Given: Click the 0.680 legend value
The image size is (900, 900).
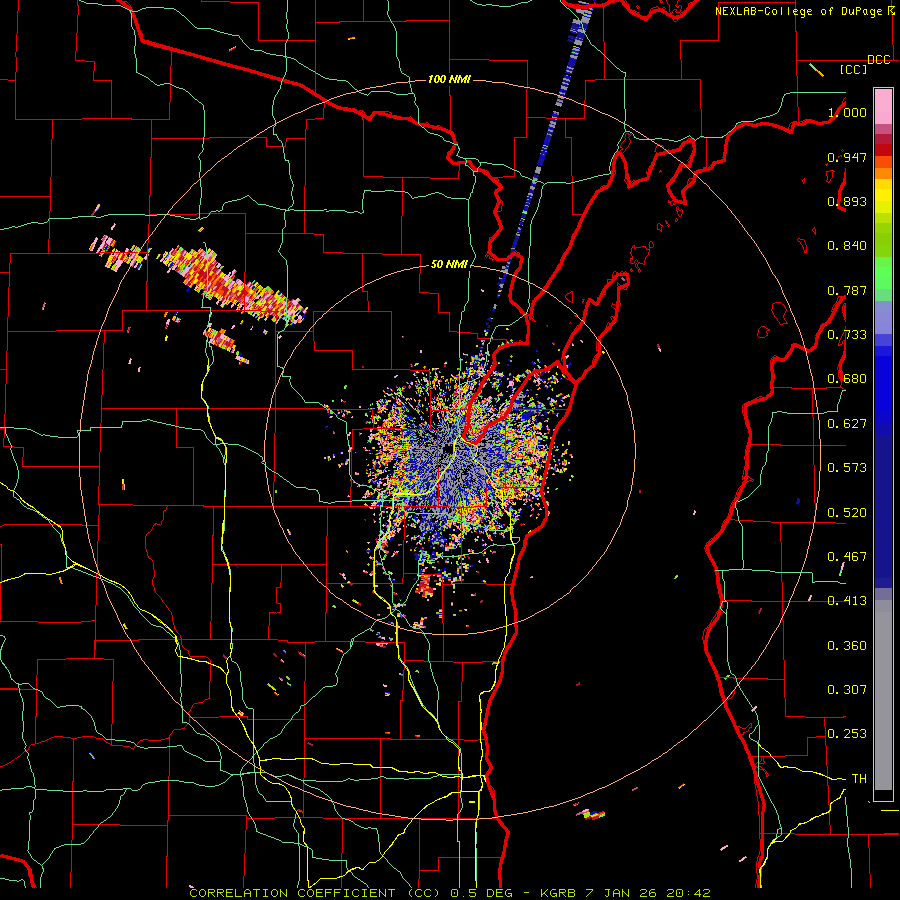Looking at the screenshot, I should coord(847,379).
